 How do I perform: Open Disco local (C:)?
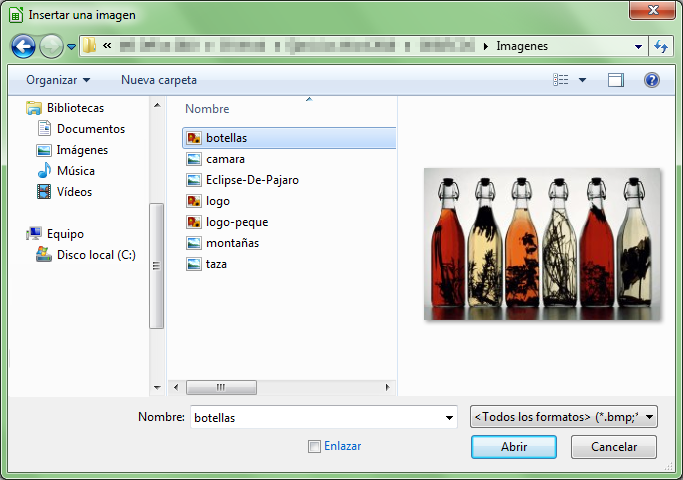point(96,255)
